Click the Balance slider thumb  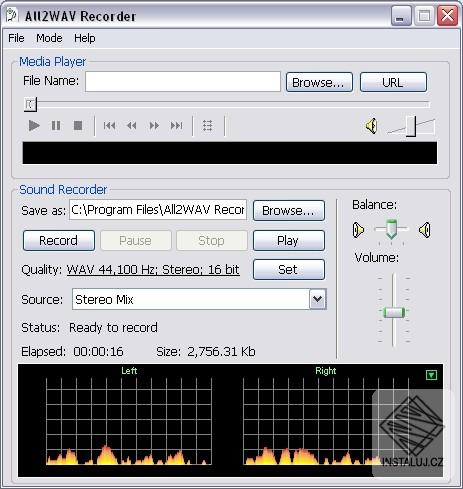(x=391, y=229)
